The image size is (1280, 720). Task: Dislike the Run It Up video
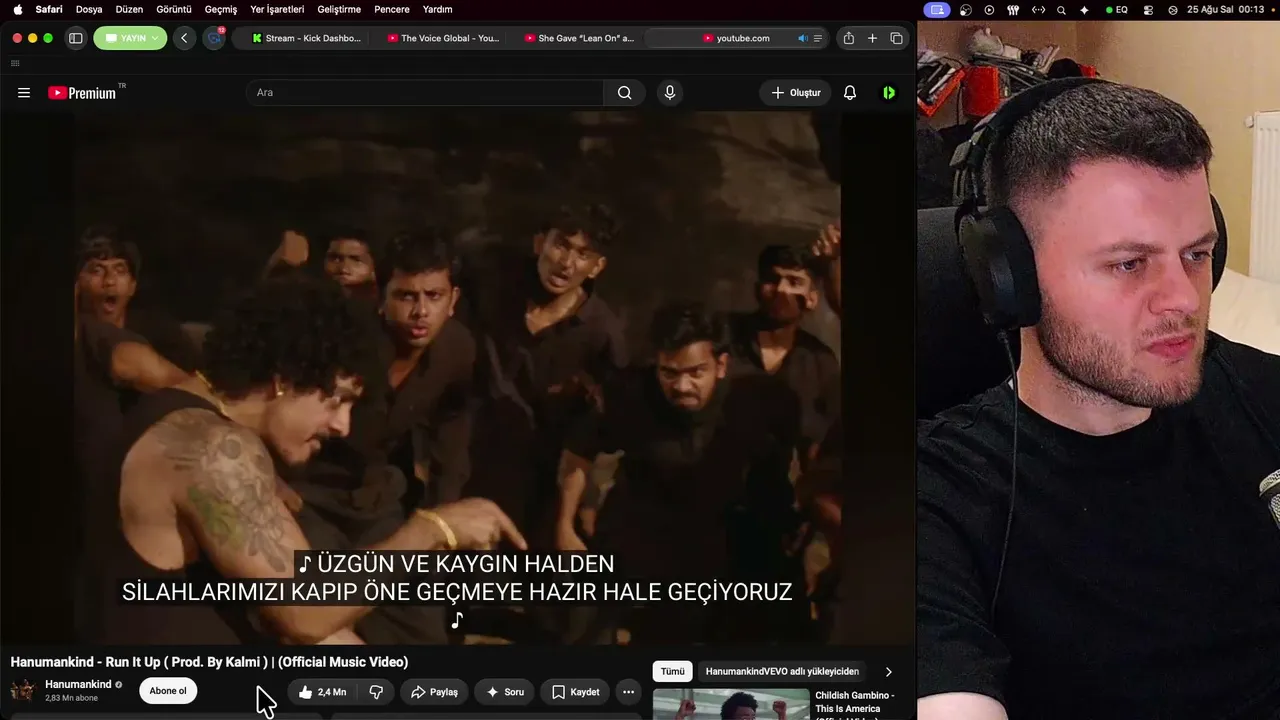376,692
